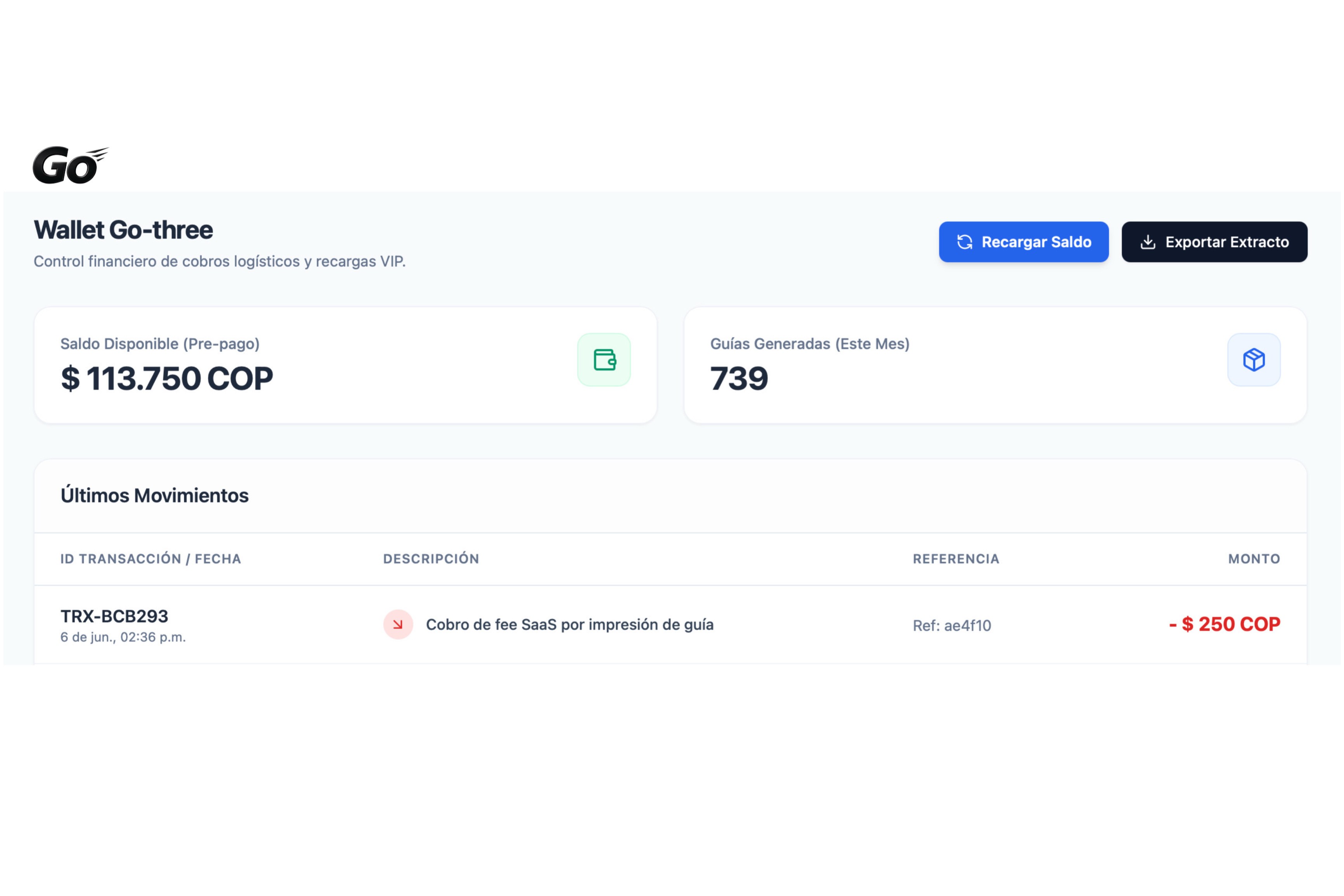The image size is (1344, 896).
Task: Click the reference Ref: ae4f10
Action: pos(952,626)
